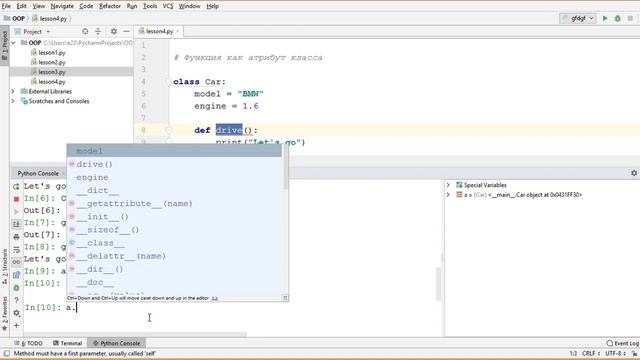Click the question mark help icon in console
640x360 pixels.
click(x=16, y=300)
